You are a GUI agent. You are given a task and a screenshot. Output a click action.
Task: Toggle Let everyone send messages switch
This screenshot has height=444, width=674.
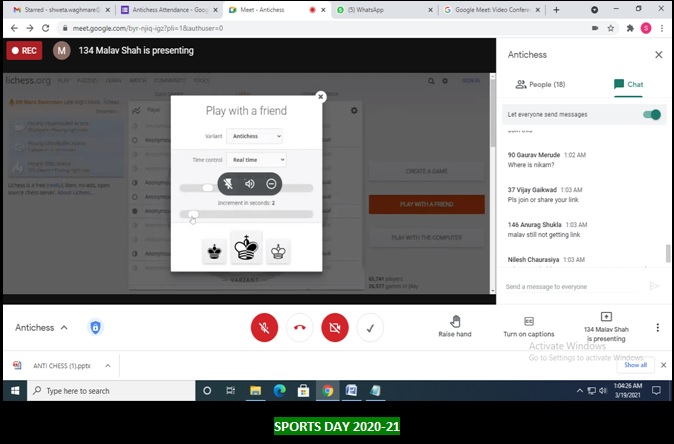652,114
